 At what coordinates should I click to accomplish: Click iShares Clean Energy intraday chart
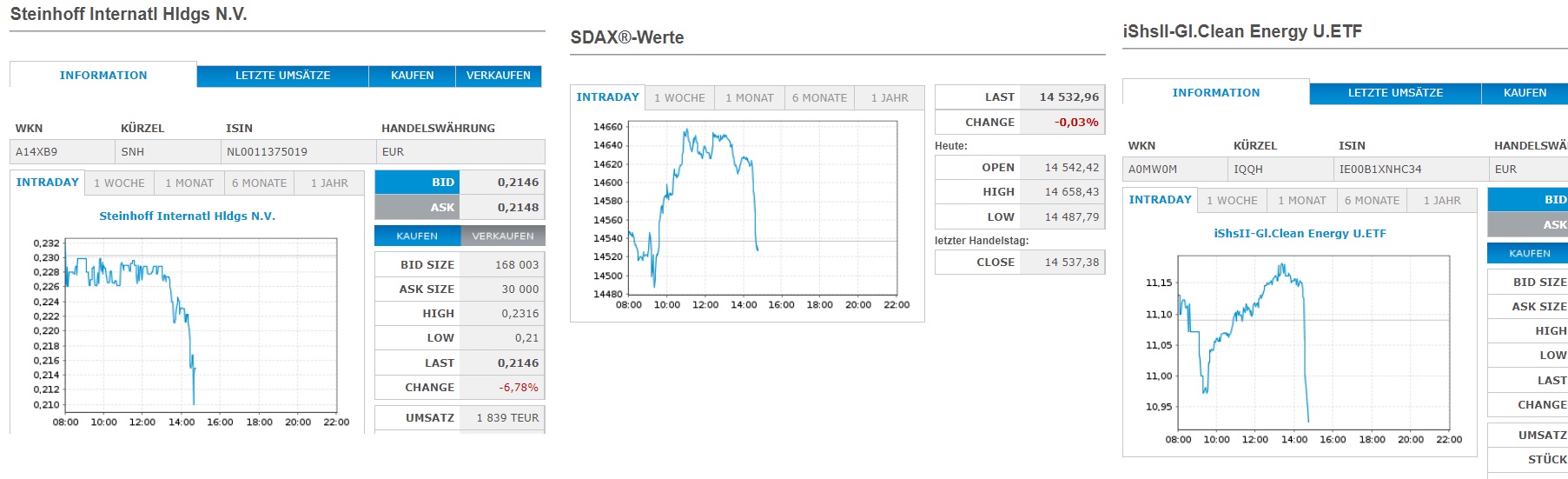(1313, 343)
